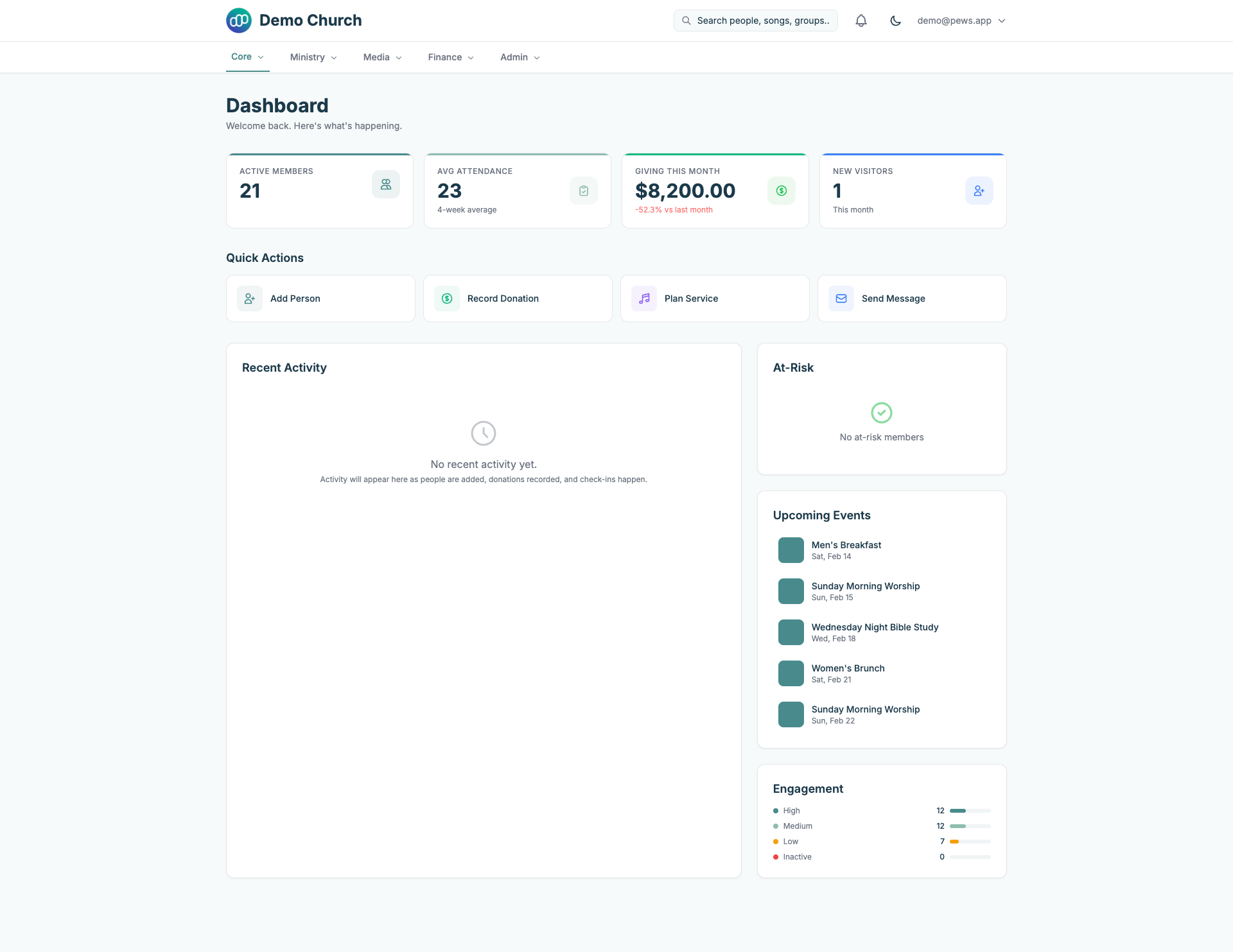Viewport: 1233px width, 952px height.
Task: Open the Ministry dropdown menu
Action: click(313, 57)
